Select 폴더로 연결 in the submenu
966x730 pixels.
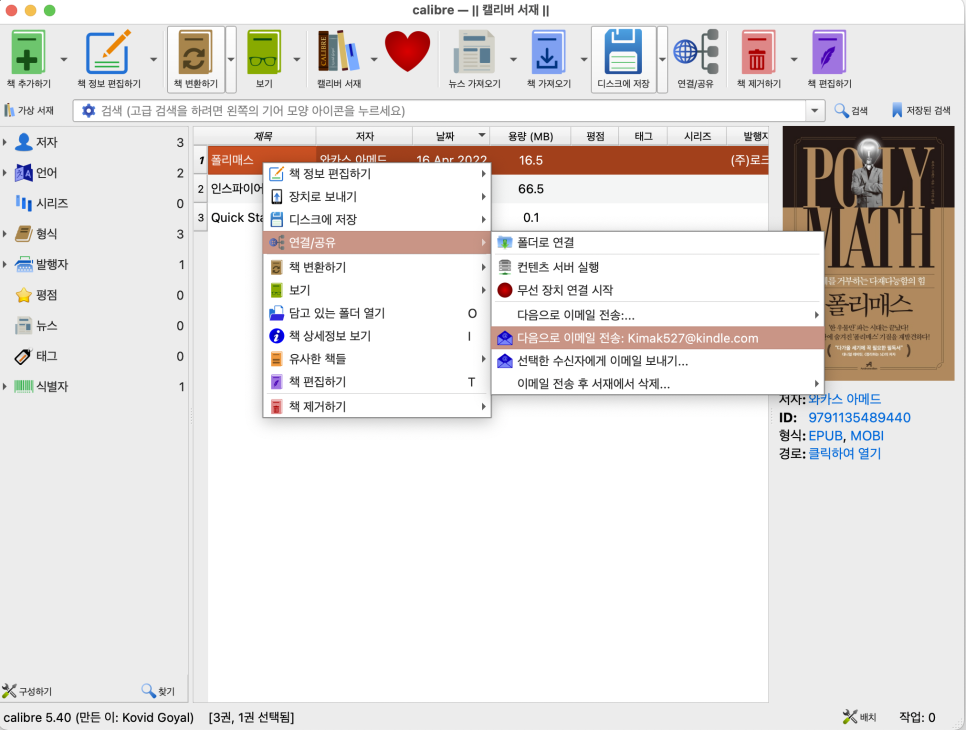click(658, 243)
